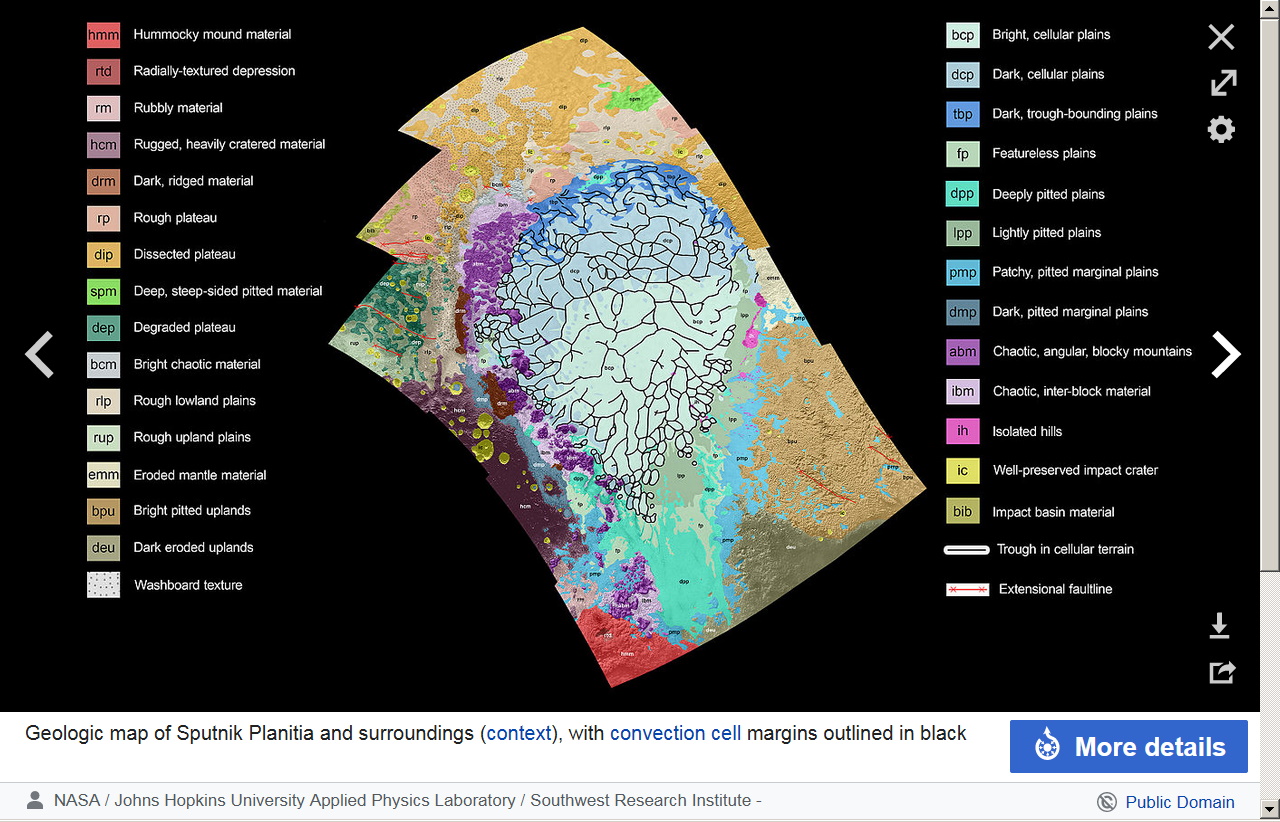Image resolution: width=1280 pixels, height=822 pixels.
Task: Click 'Trough in cellular terrain' text
Action: (x=1065, y=549)
